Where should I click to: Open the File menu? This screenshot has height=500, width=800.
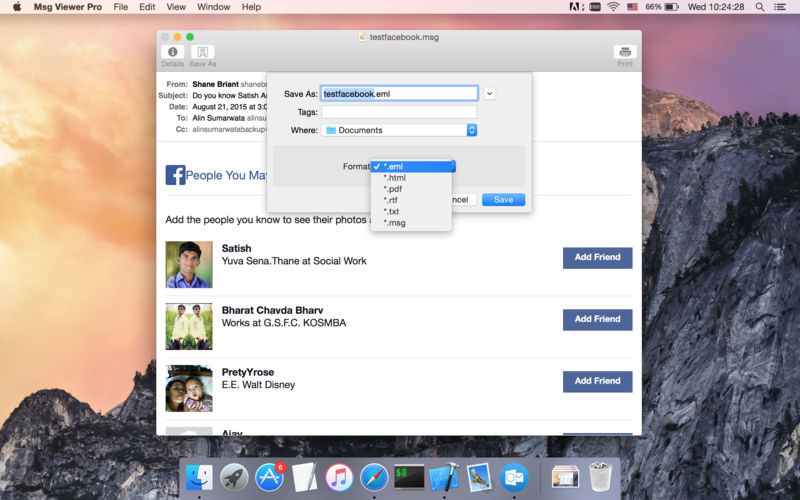(120, 7)
